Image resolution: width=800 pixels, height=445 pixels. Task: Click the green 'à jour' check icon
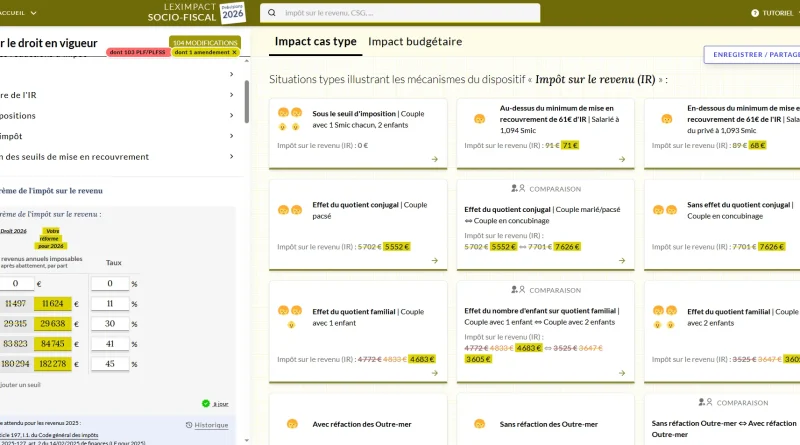(x=205, y=404)
